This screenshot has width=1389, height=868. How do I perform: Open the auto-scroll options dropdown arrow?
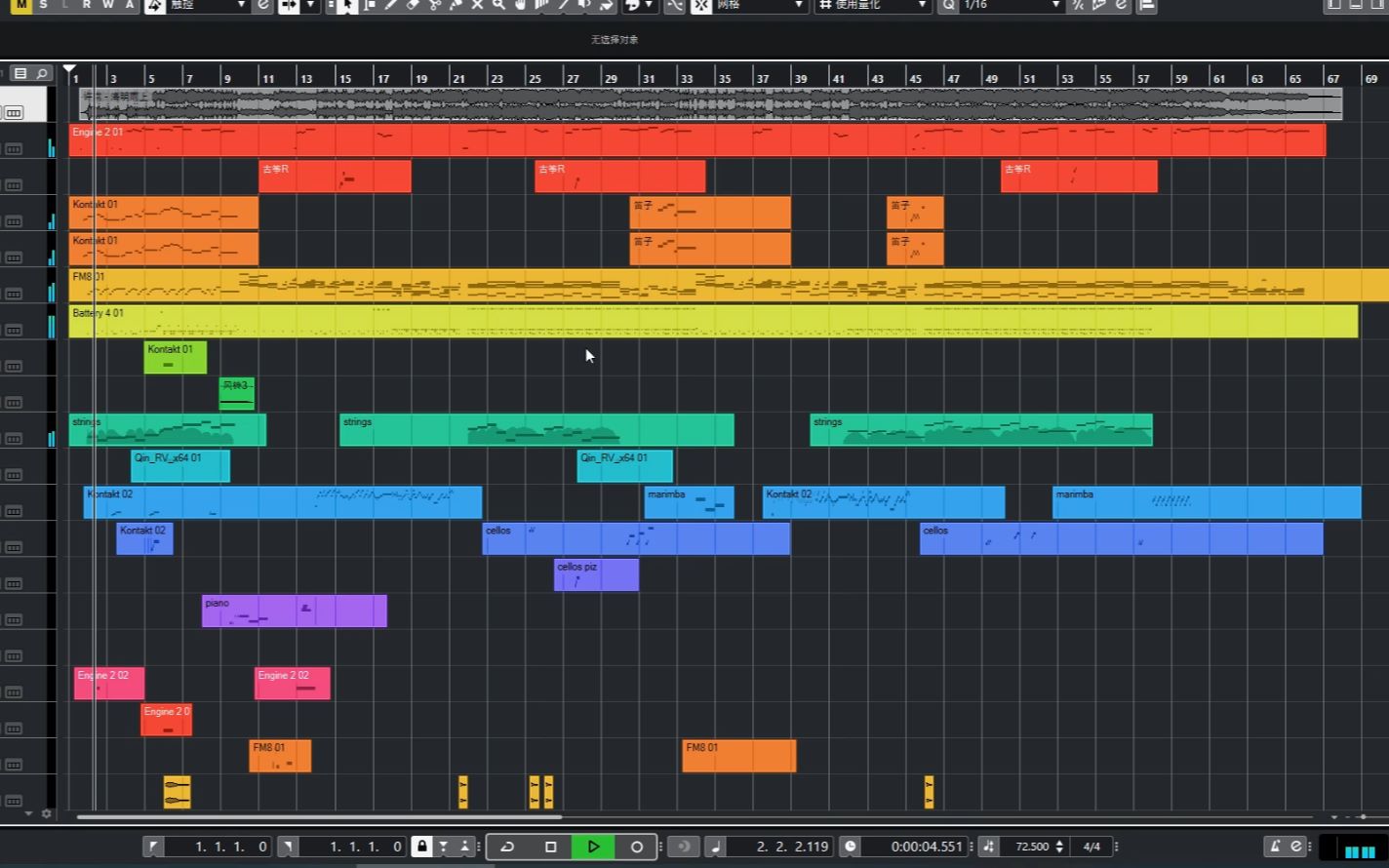(x=310, y=5)
